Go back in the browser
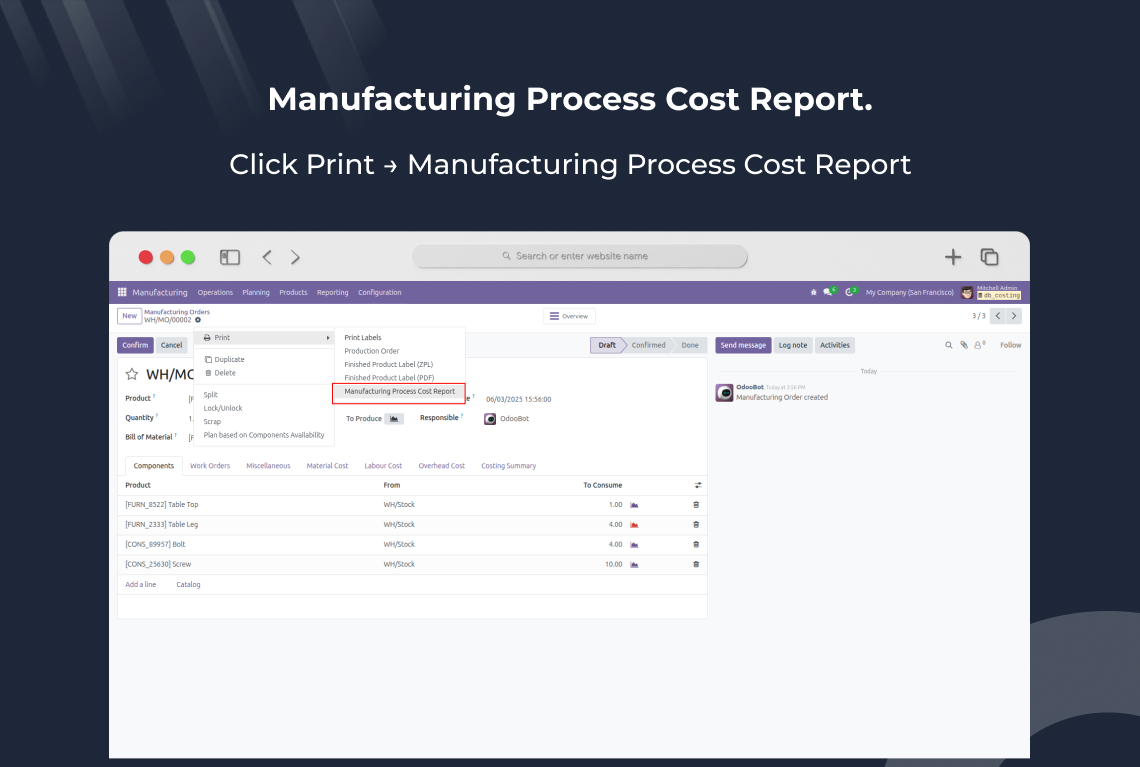The image size is (1140, 767). pyautogui.click(x=267, y=257)
